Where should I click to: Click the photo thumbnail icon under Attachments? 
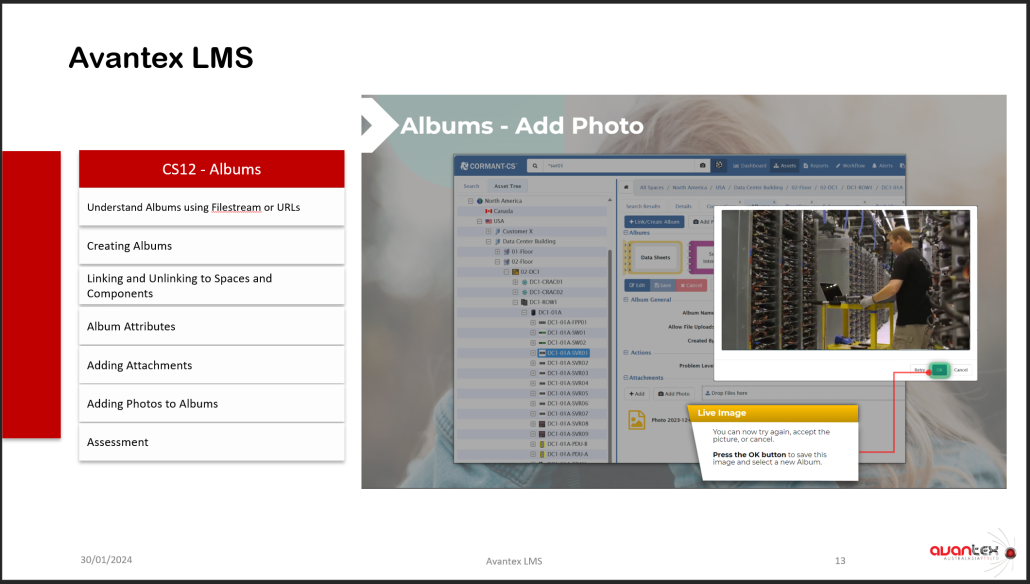pos(636,421)
